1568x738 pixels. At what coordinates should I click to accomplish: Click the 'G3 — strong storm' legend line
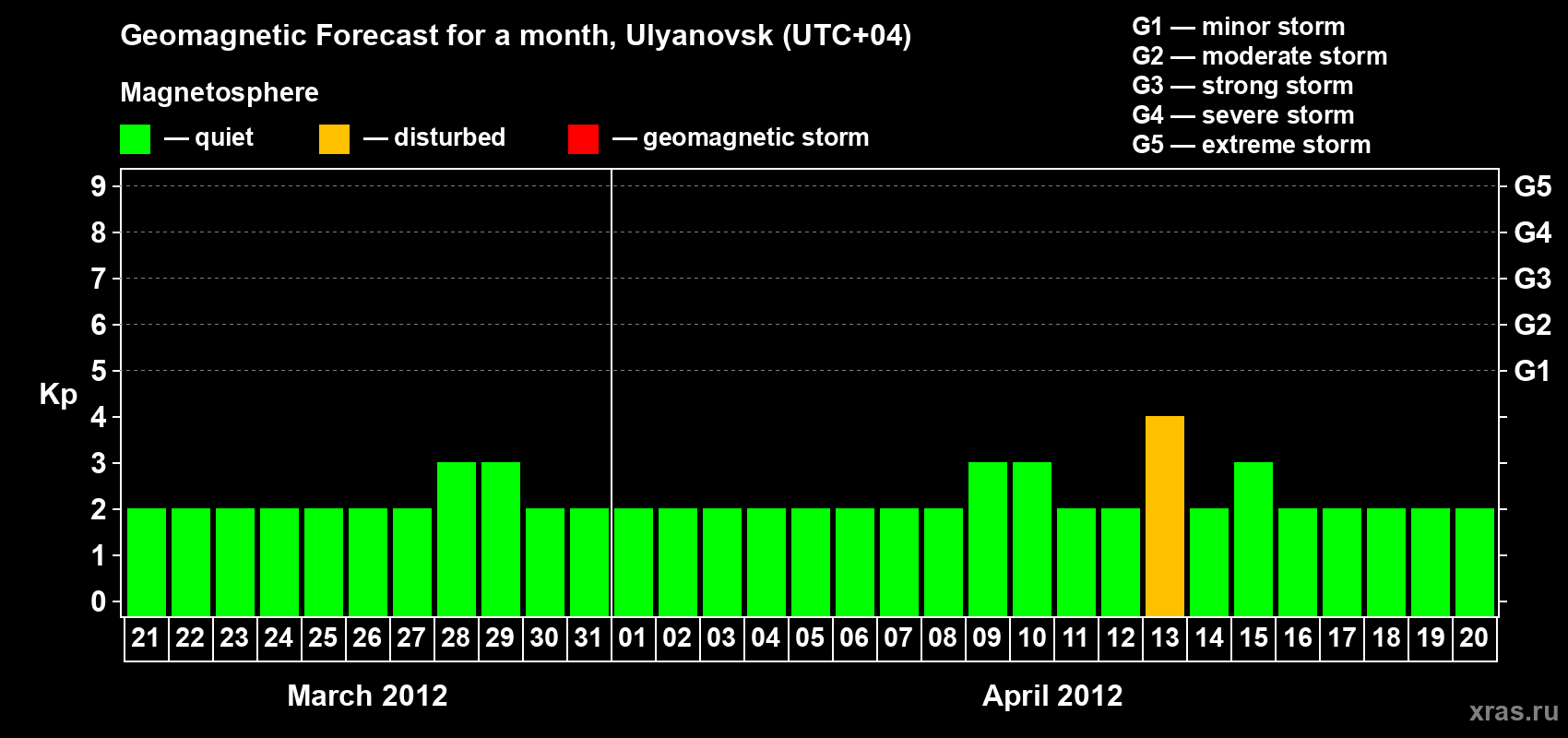(1242, 86)
